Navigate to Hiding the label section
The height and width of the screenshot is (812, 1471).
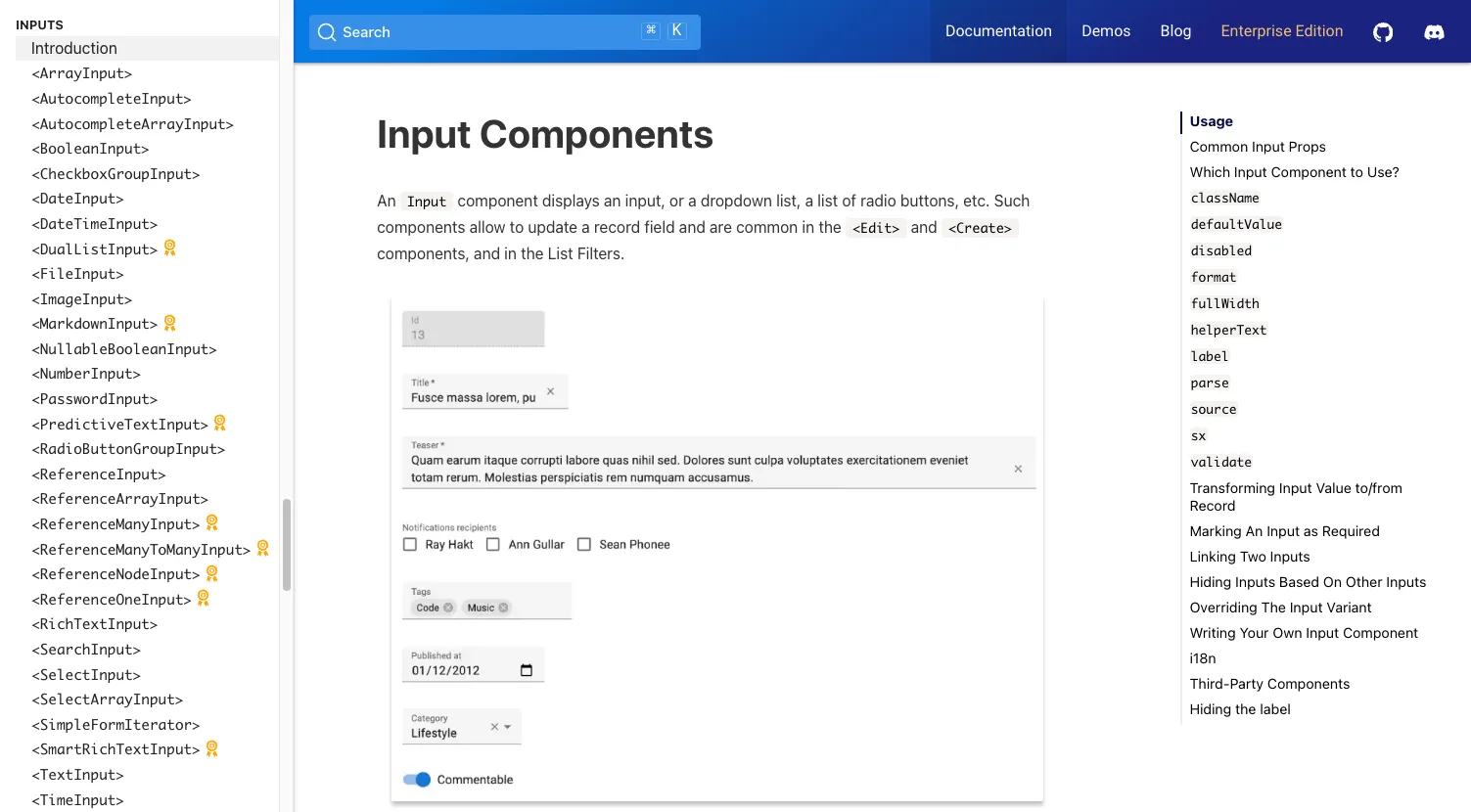coord(1239,708)
